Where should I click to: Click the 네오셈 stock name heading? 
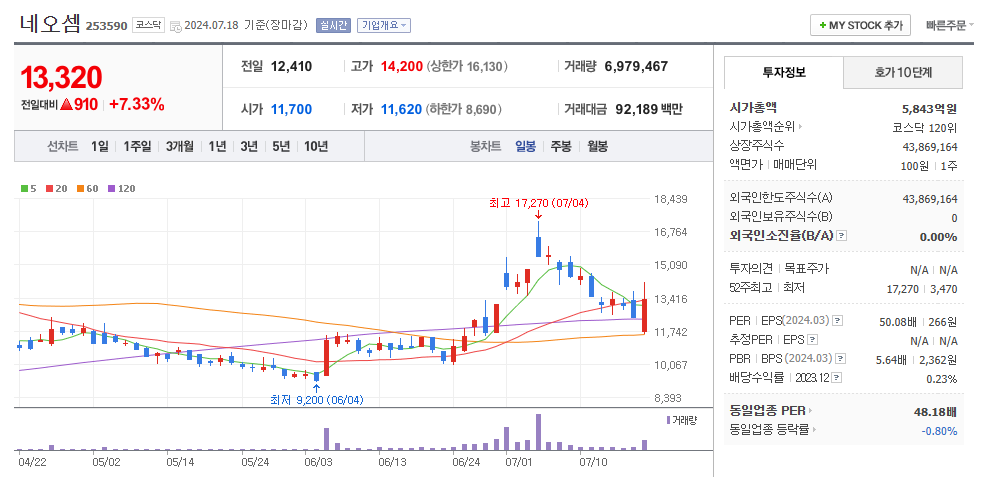(x=50, y=24)
